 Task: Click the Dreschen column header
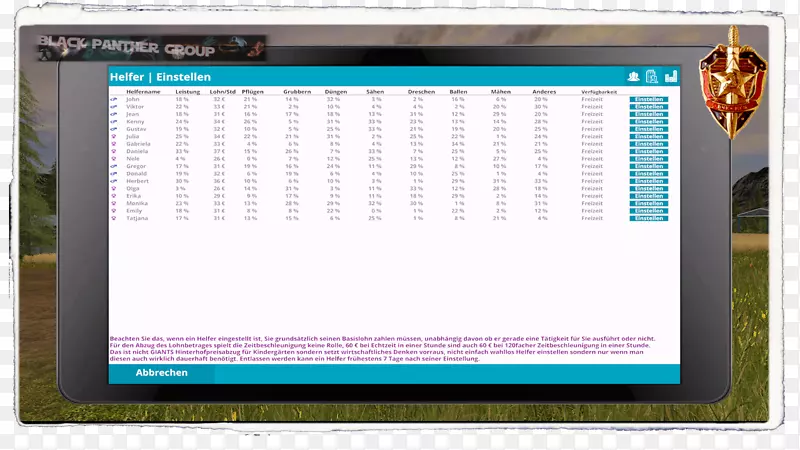(421, 91)
